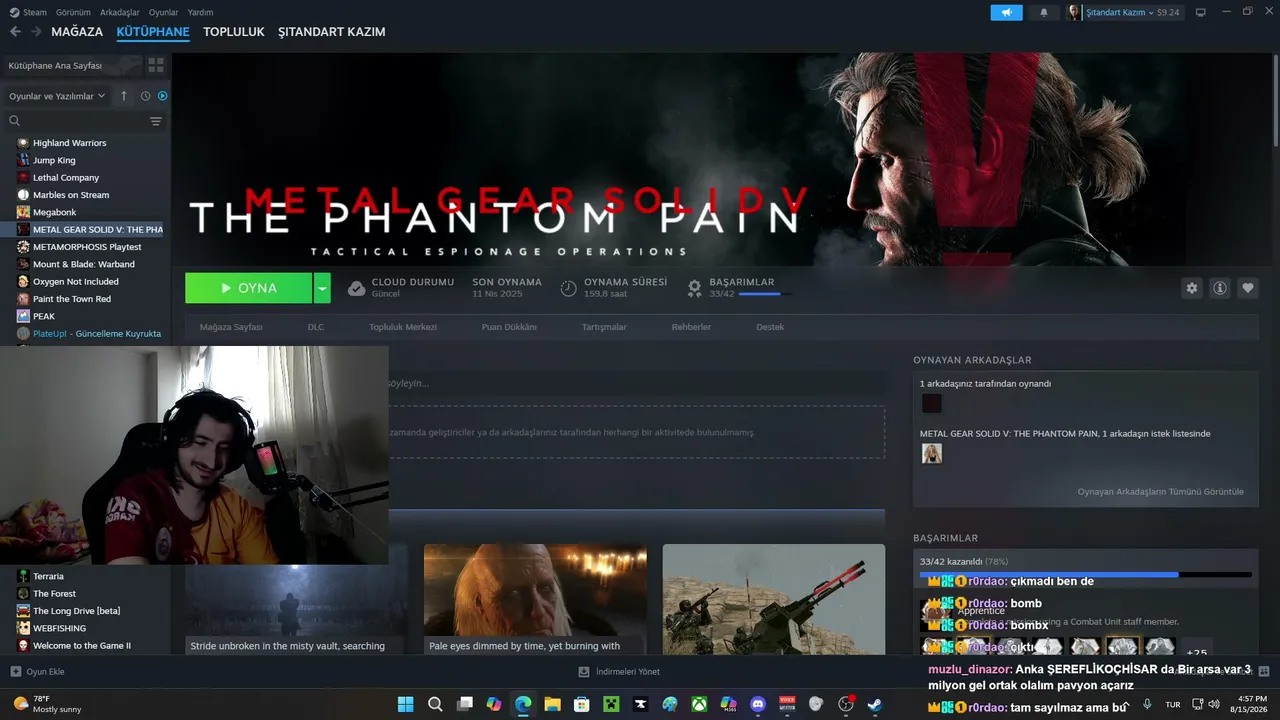Open Microsoft Edge from the taskbar
Screen dimensions: 1280x720
point(523,704)
